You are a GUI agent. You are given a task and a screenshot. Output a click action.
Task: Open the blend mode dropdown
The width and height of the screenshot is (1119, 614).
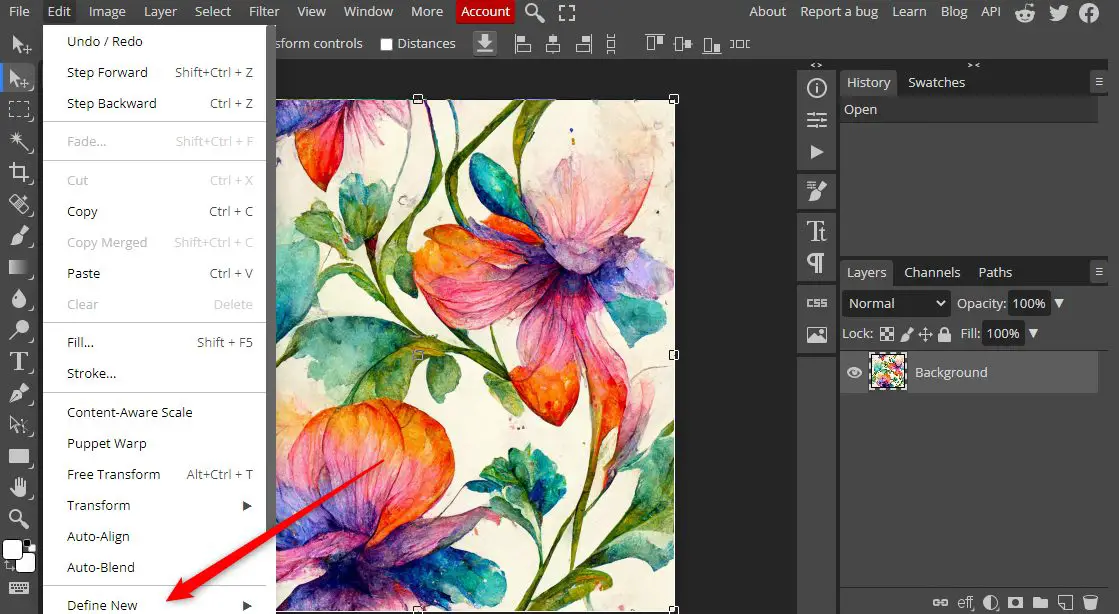pos(895,303)
